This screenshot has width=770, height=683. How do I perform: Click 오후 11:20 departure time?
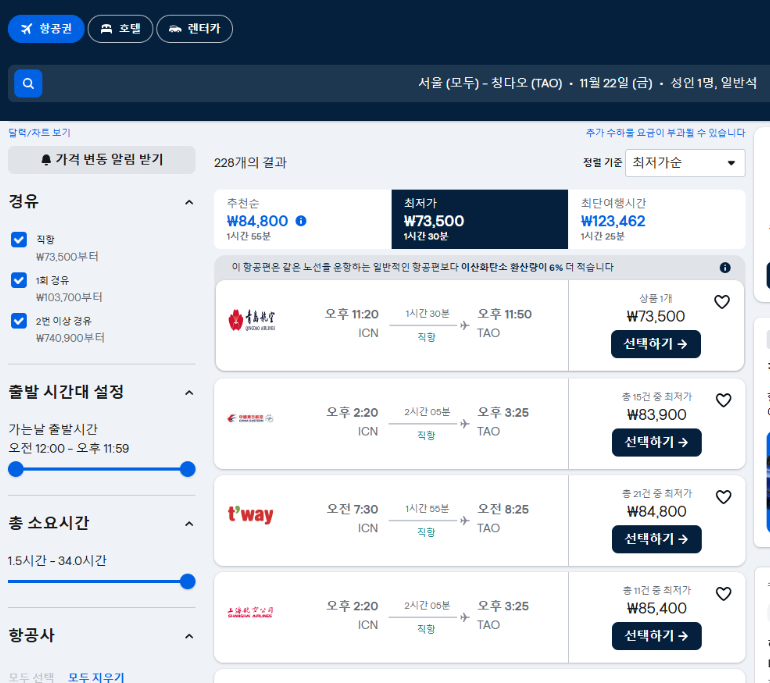[352, 314]
